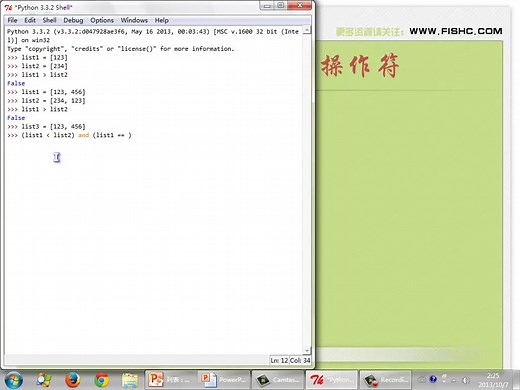Click the Tk feather icon in title bar
520x390 pixels.
coord(8,7)
